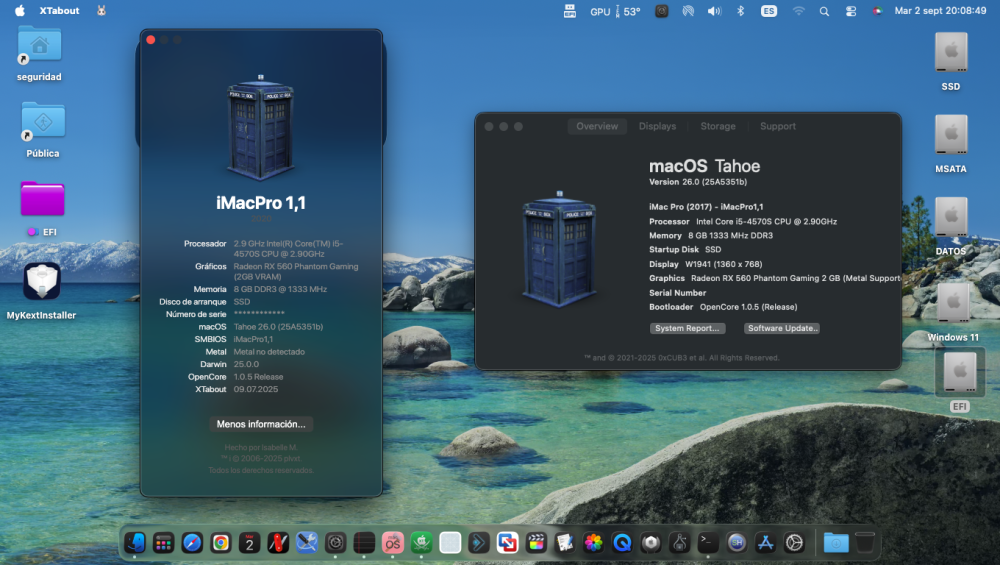Open the green pirate Apple app in Dock

click(x=421, y=543)
